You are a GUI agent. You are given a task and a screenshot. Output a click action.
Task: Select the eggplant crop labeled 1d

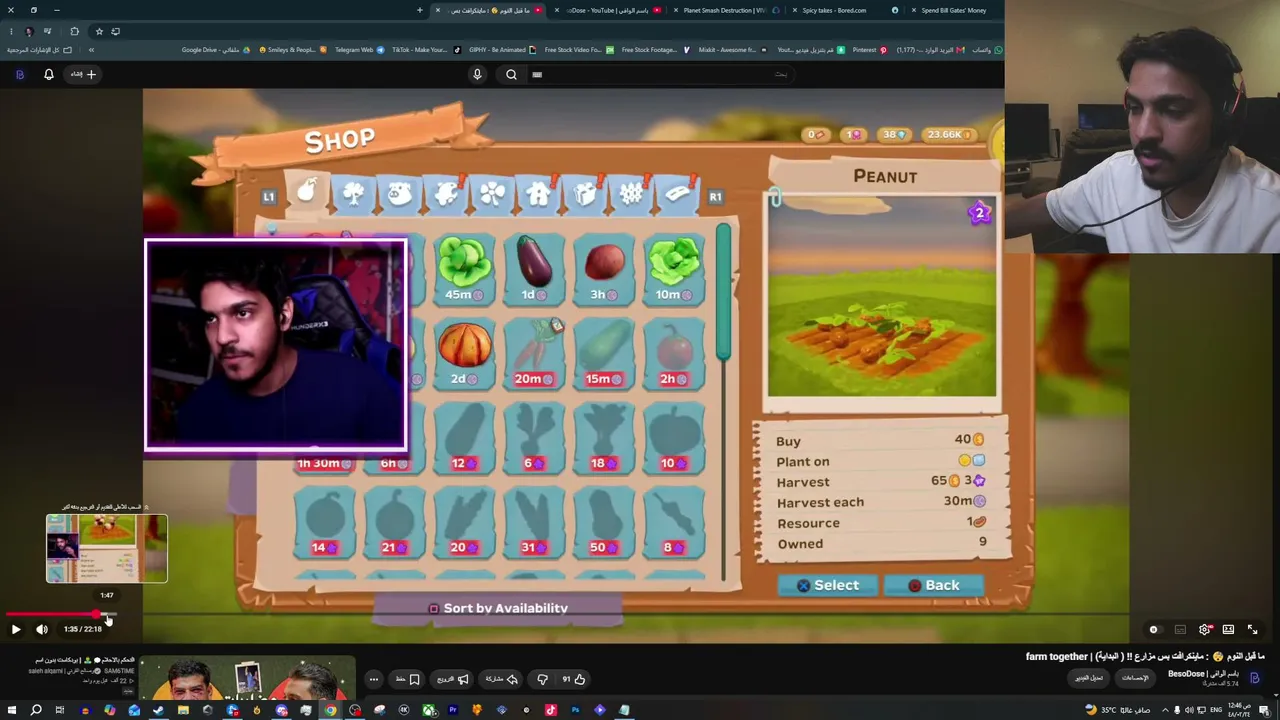click(x=534, y=268)
